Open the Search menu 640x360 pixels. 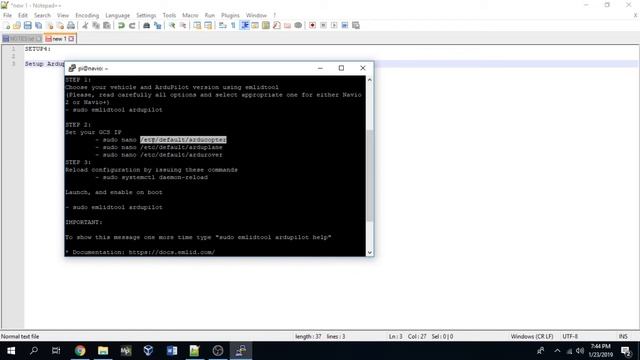[42, 15]
